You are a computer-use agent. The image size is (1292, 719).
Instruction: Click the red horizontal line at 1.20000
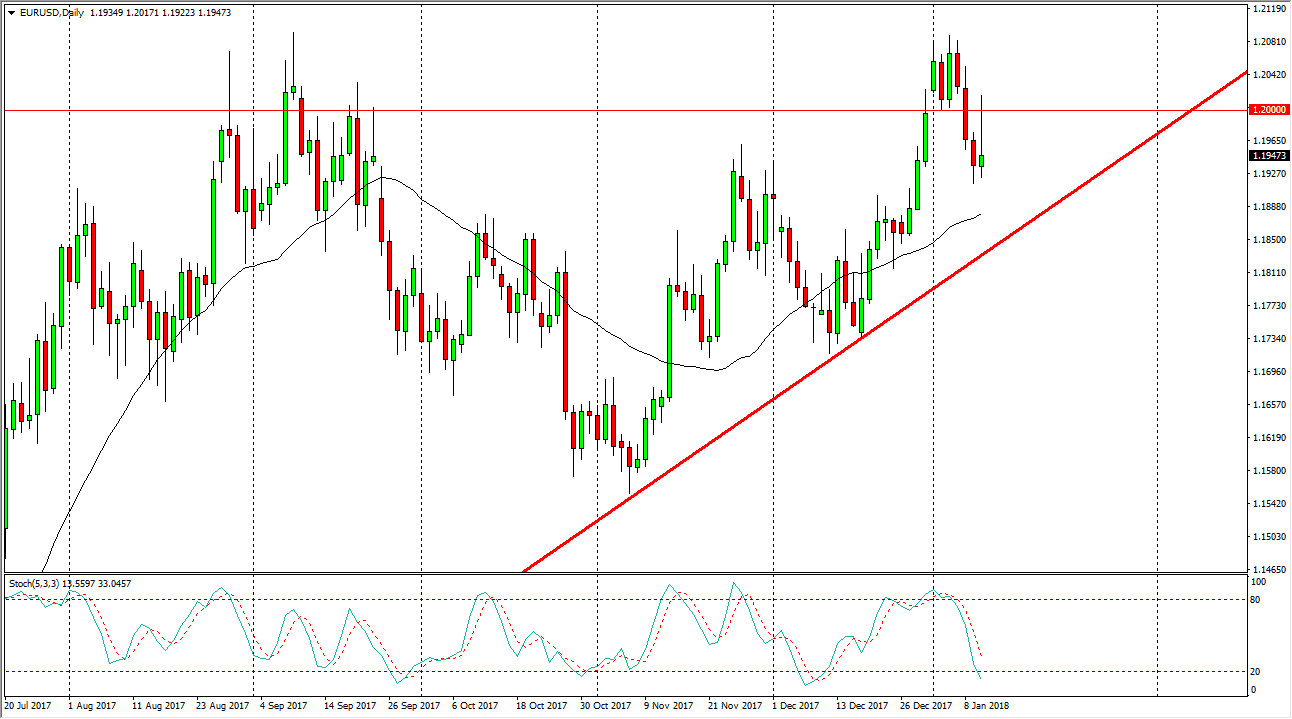click(x=600, y=108)
